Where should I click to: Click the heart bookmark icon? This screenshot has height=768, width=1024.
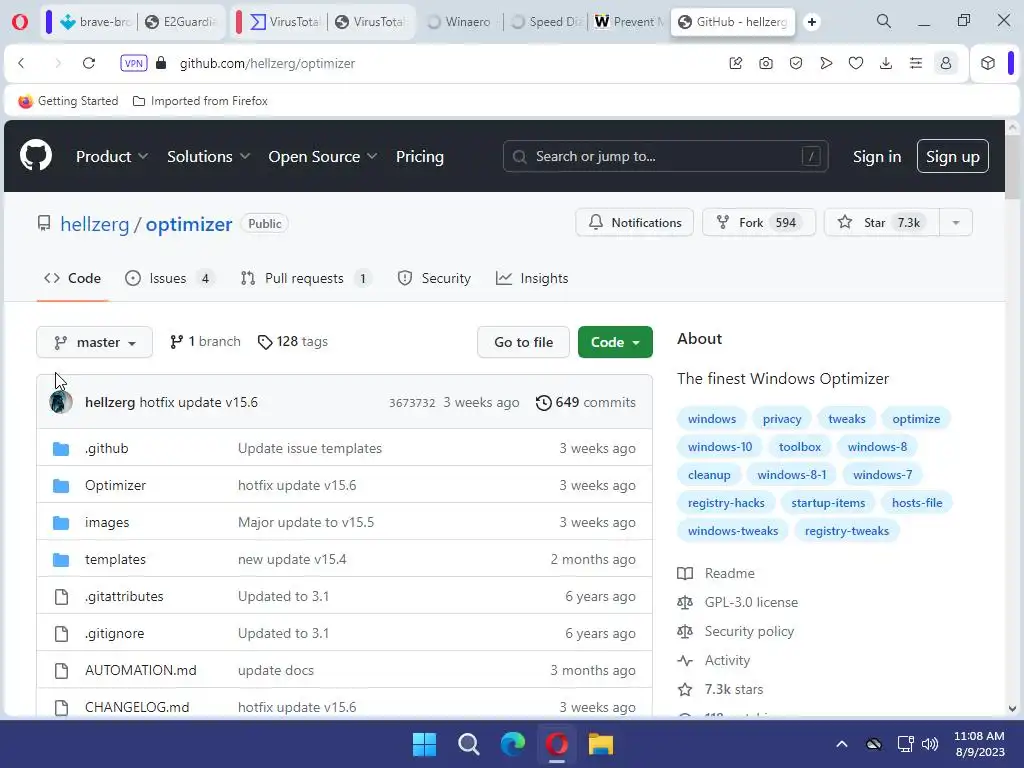point(856,63)
